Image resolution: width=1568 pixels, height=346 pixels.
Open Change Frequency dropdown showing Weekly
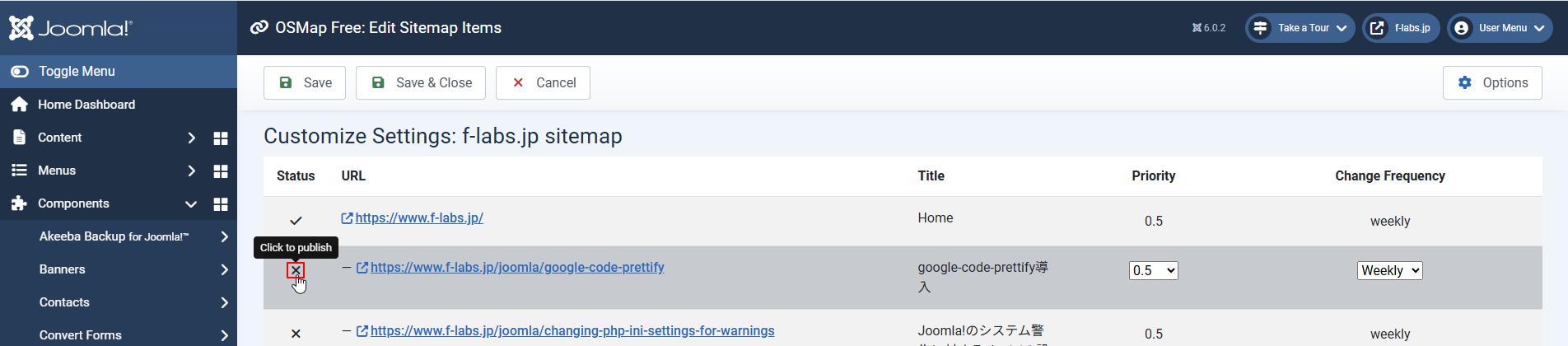[x=1389, y=270]
